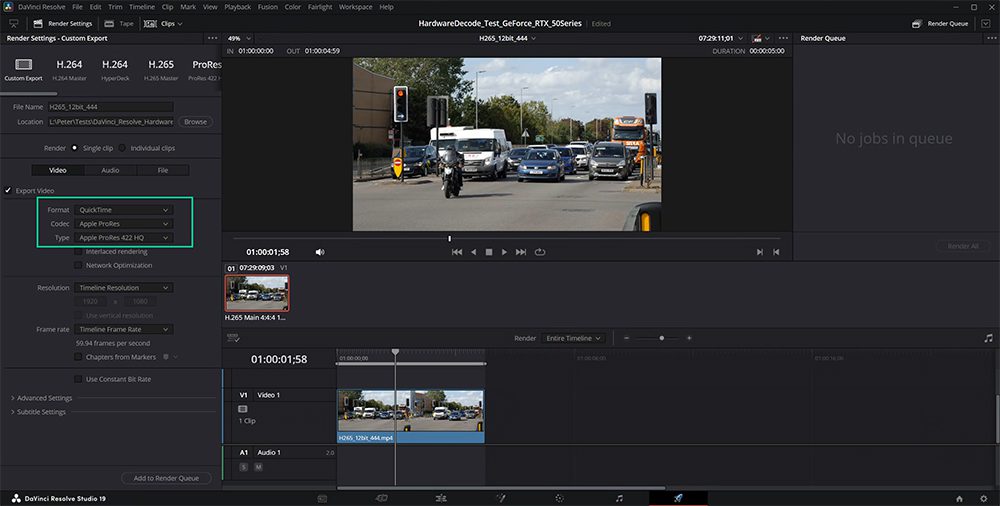Click the timeline audio note icon
Screen dimensions: 1000x506
[989, 338]
